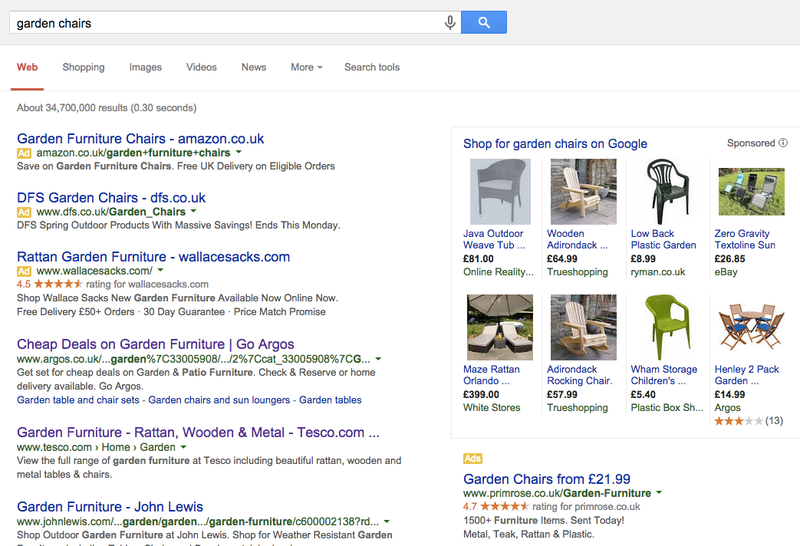Open DFS Garden Chairs result

111,198
